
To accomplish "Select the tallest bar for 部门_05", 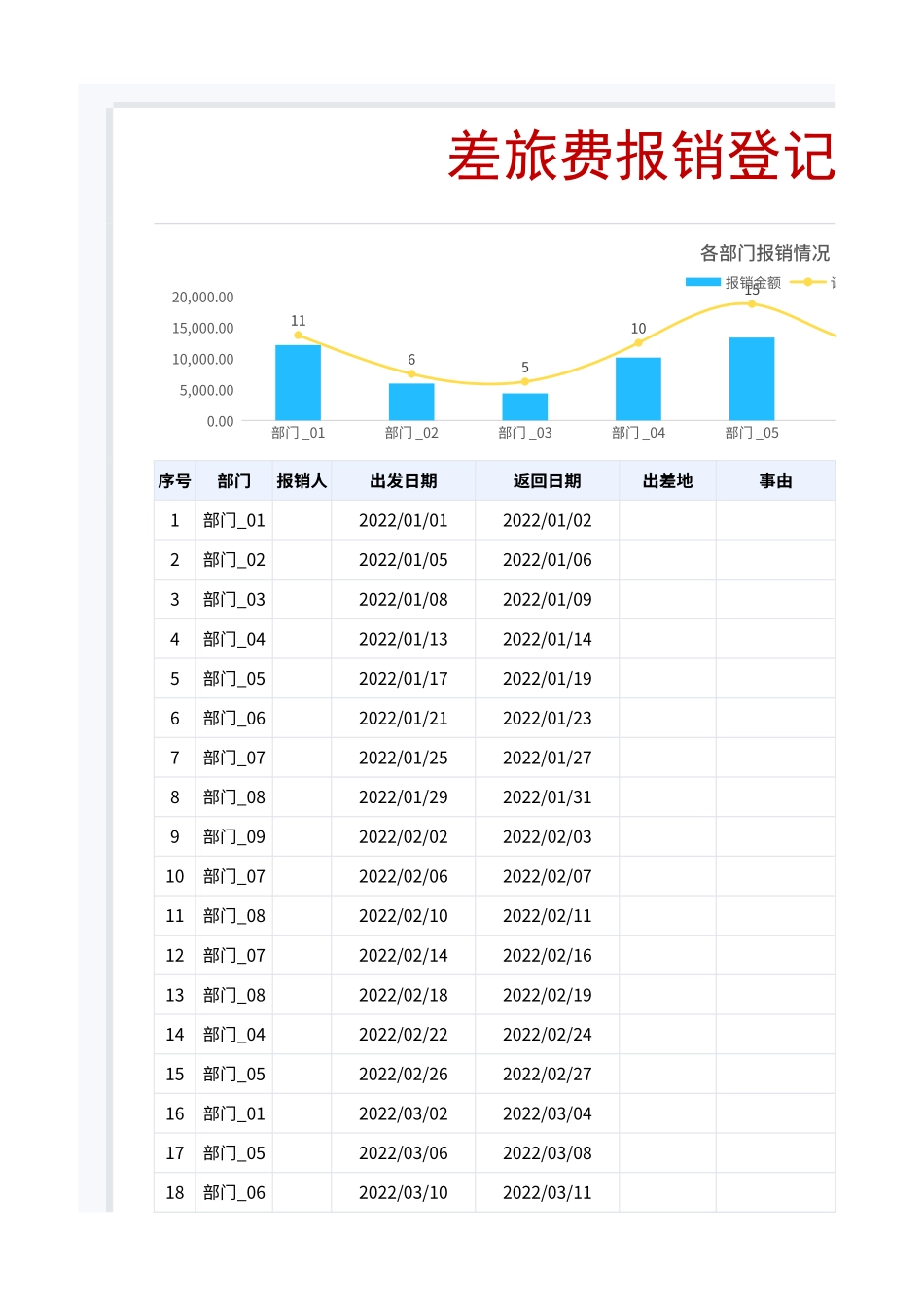I will tap(751, 377).
